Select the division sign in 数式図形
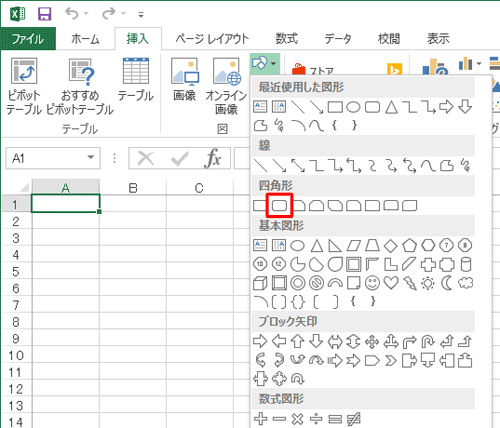 pyautogui.click(x=316, y=419)
